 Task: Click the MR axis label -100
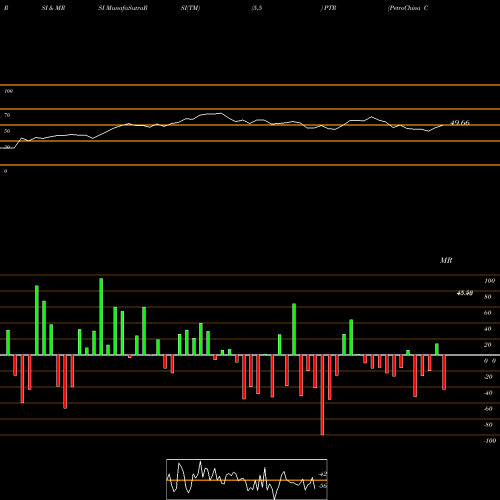pyautogui.click(x=490, y=441)
